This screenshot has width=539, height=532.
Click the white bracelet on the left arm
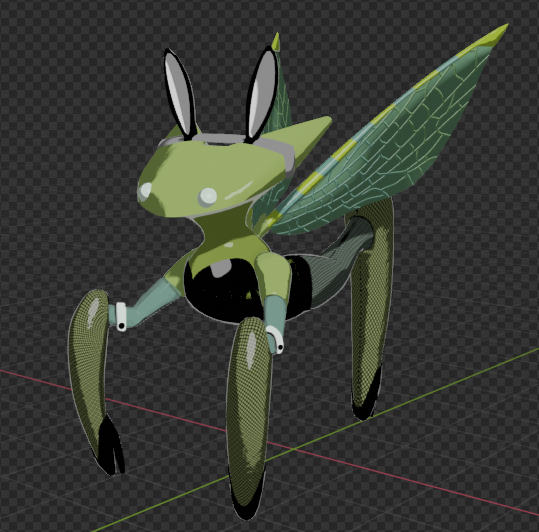pos(121,316)
